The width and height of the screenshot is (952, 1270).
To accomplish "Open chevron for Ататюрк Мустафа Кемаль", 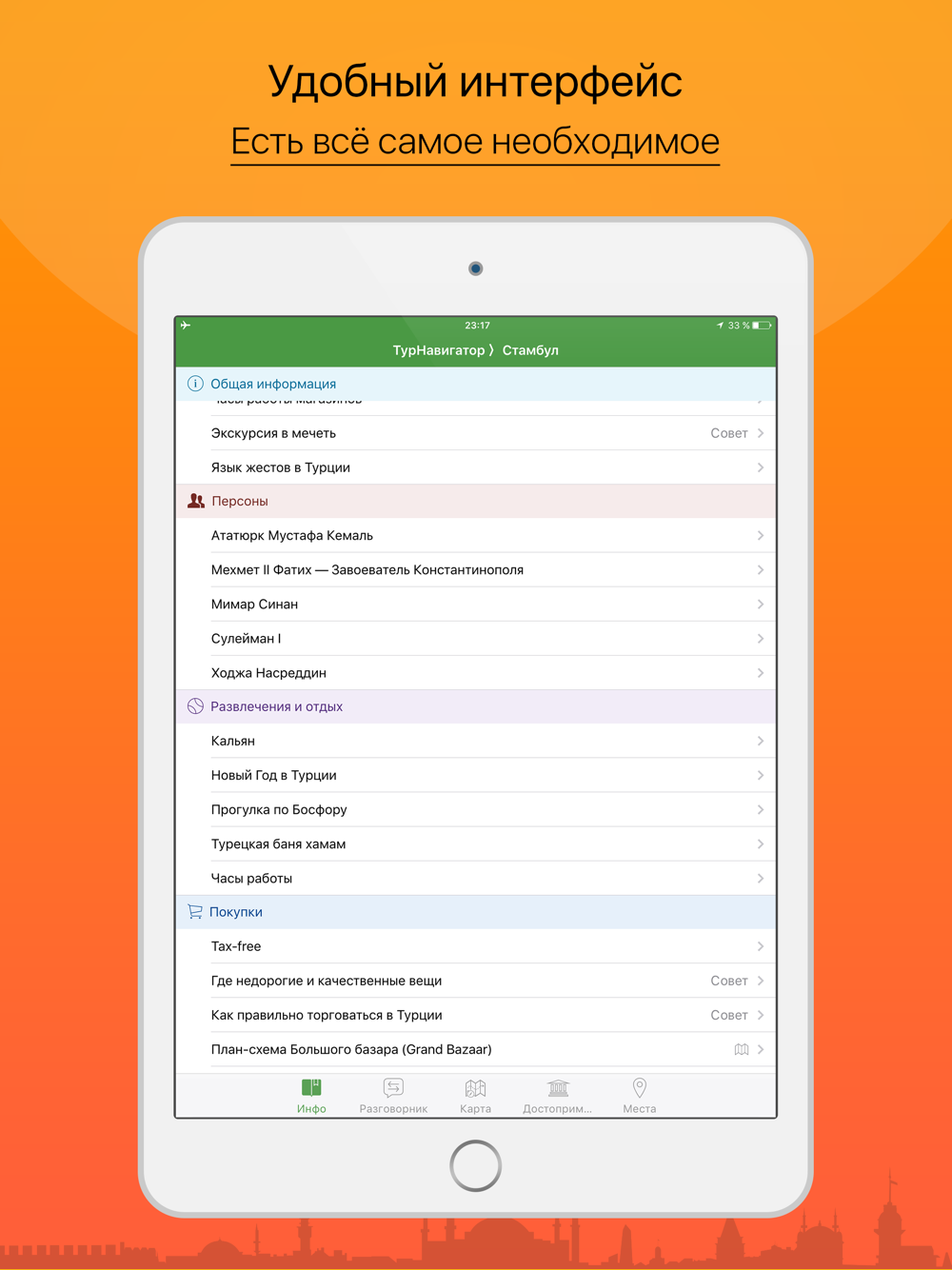I will [761, 535].
